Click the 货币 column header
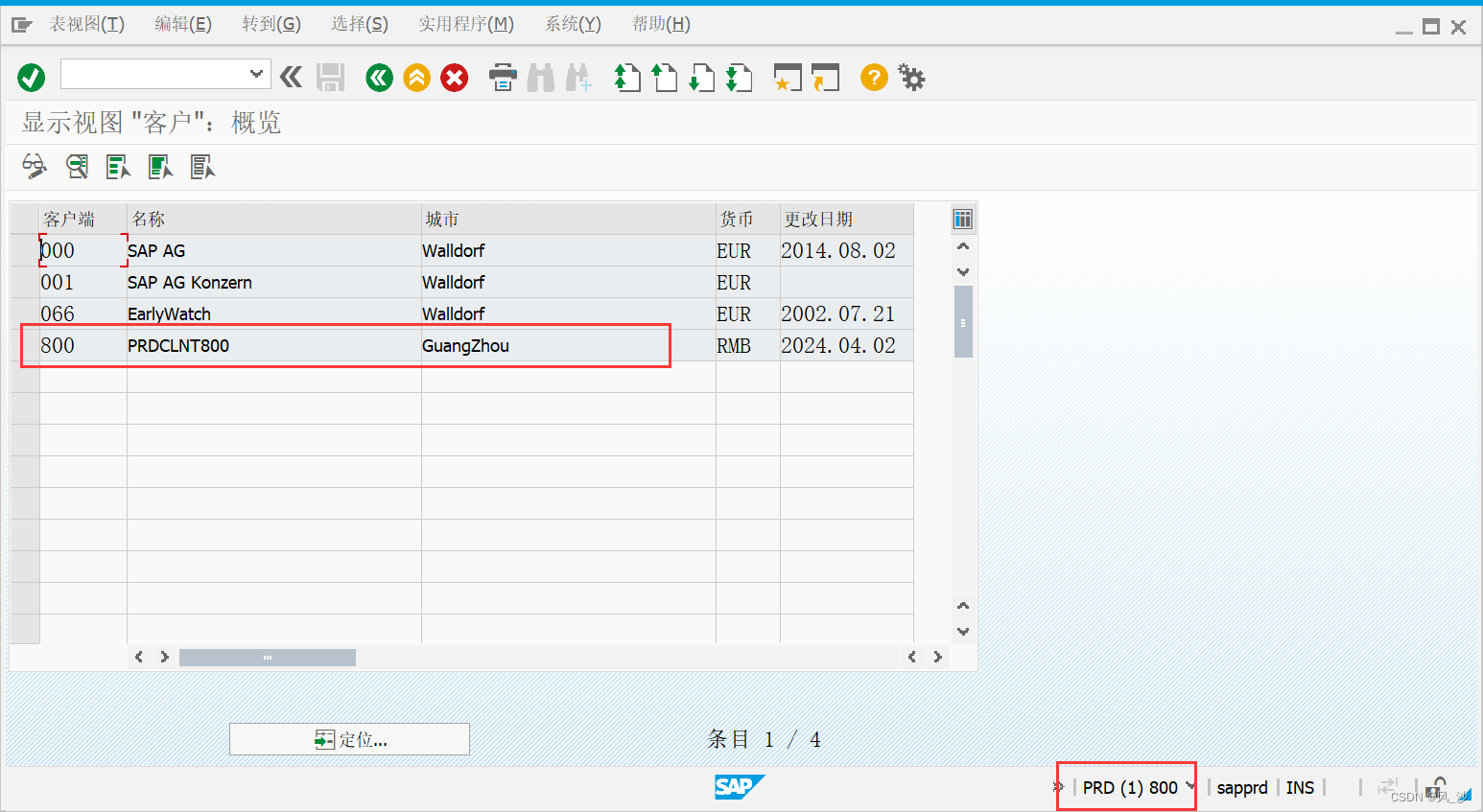 click(x=748, y=219)
